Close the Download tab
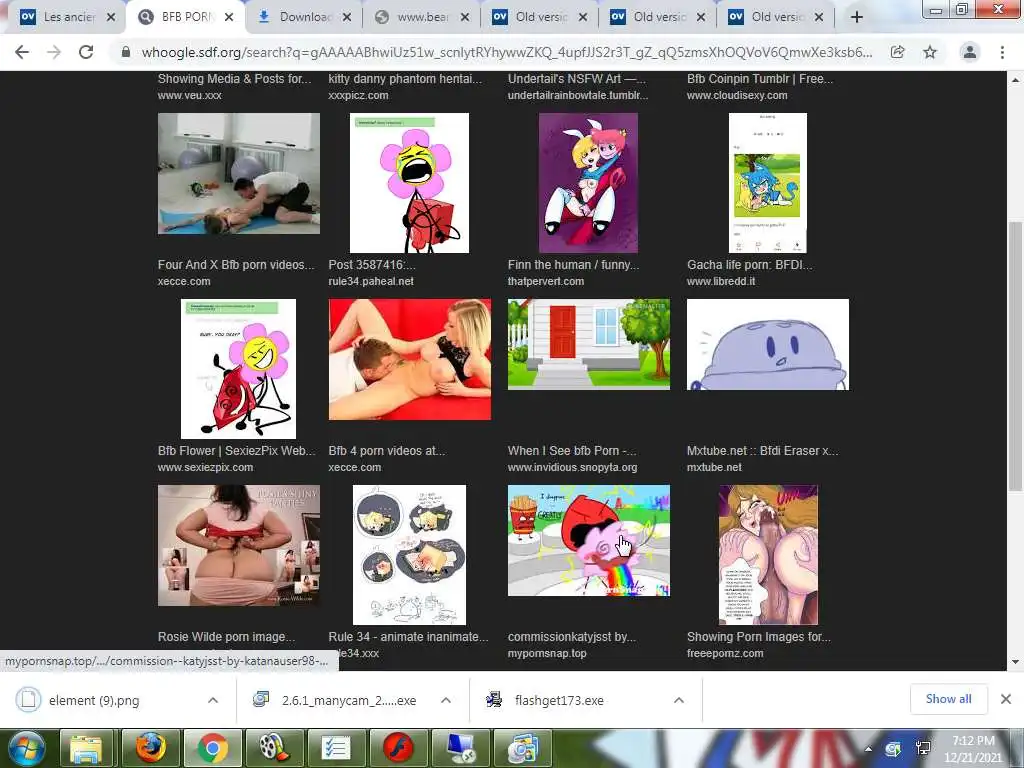The image size is (1024, 768). tap(347, 17)
